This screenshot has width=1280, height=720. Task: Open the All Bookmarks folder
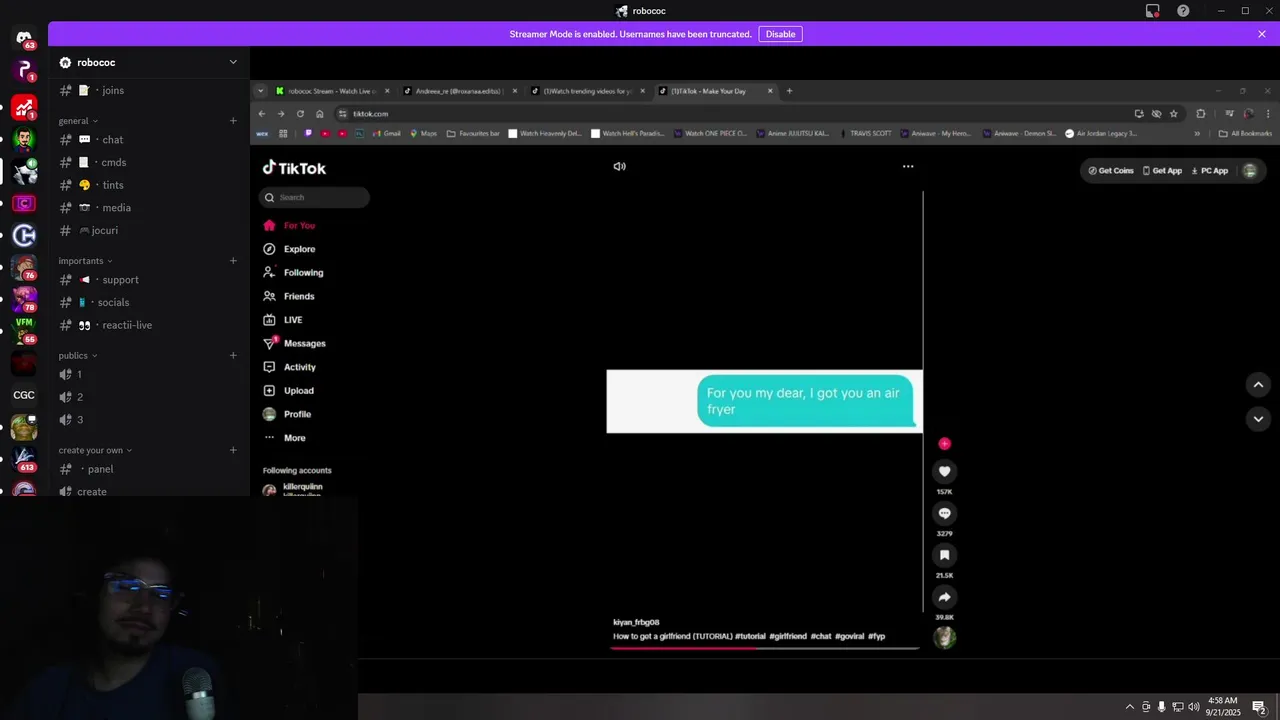[x=1245, y=133]
